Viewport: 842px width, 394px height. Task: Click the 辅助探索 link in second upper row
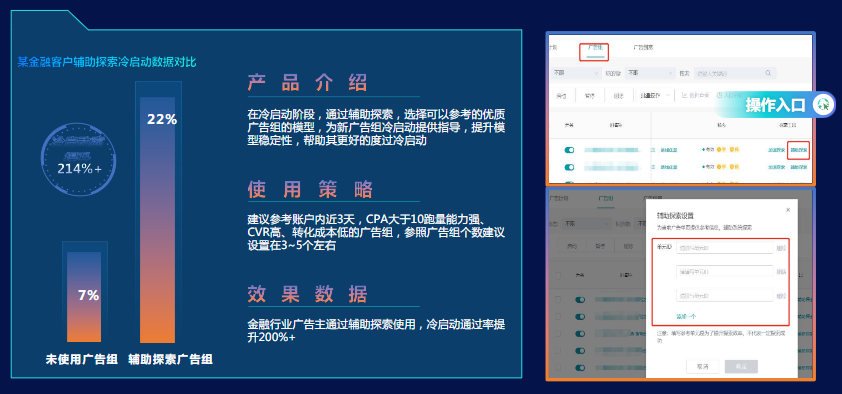click(799, 167)
